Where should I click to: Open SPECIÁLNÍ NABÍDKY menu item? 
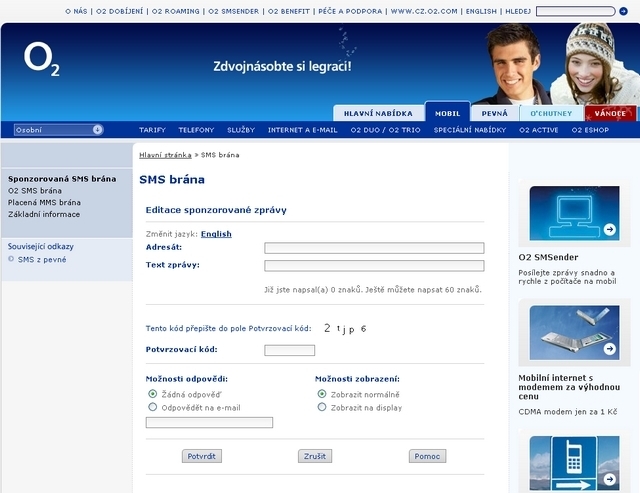point(470,130)
